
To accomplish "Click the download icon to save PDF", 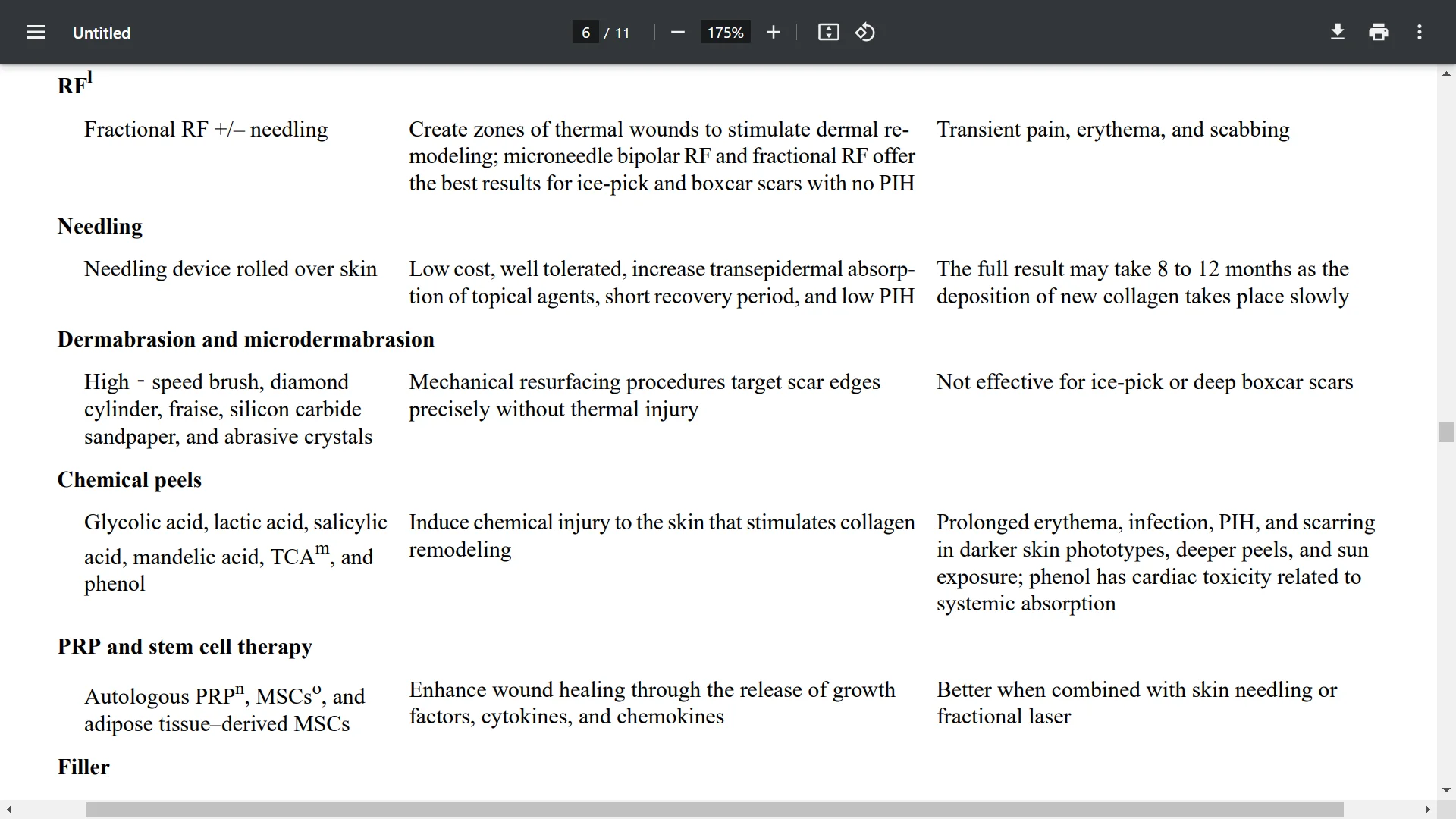I will [1338, 33].
